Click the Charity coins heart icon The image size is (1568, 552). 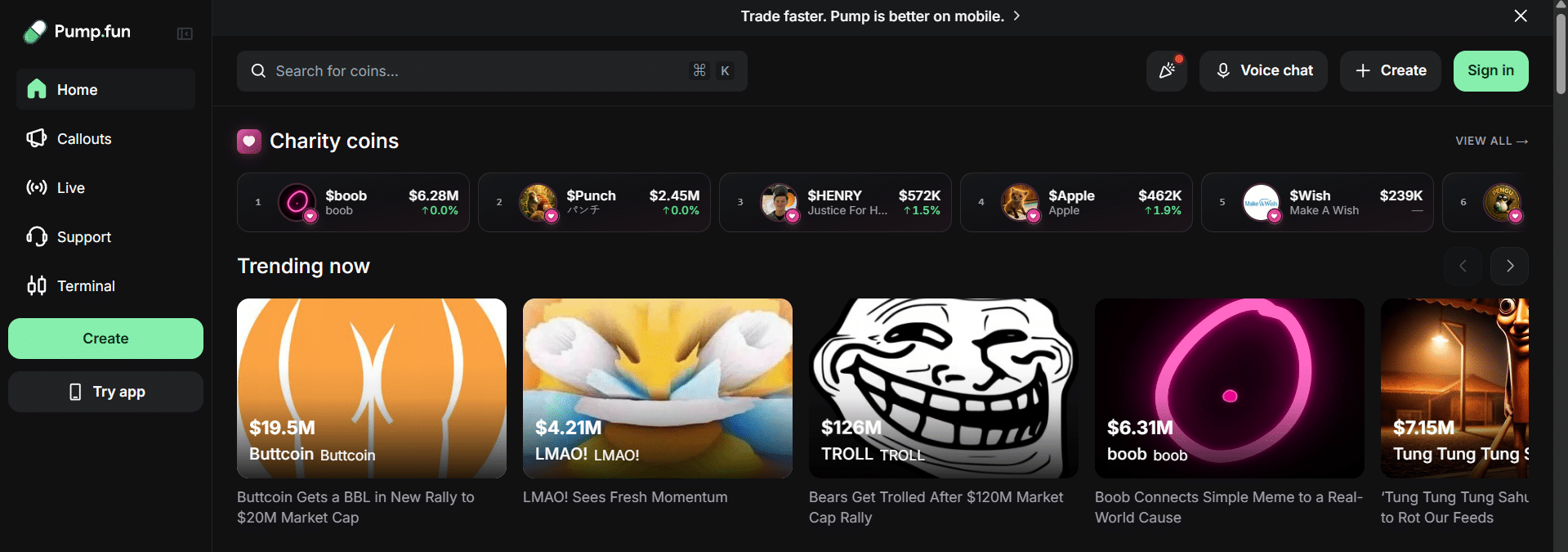coord(249,141)
